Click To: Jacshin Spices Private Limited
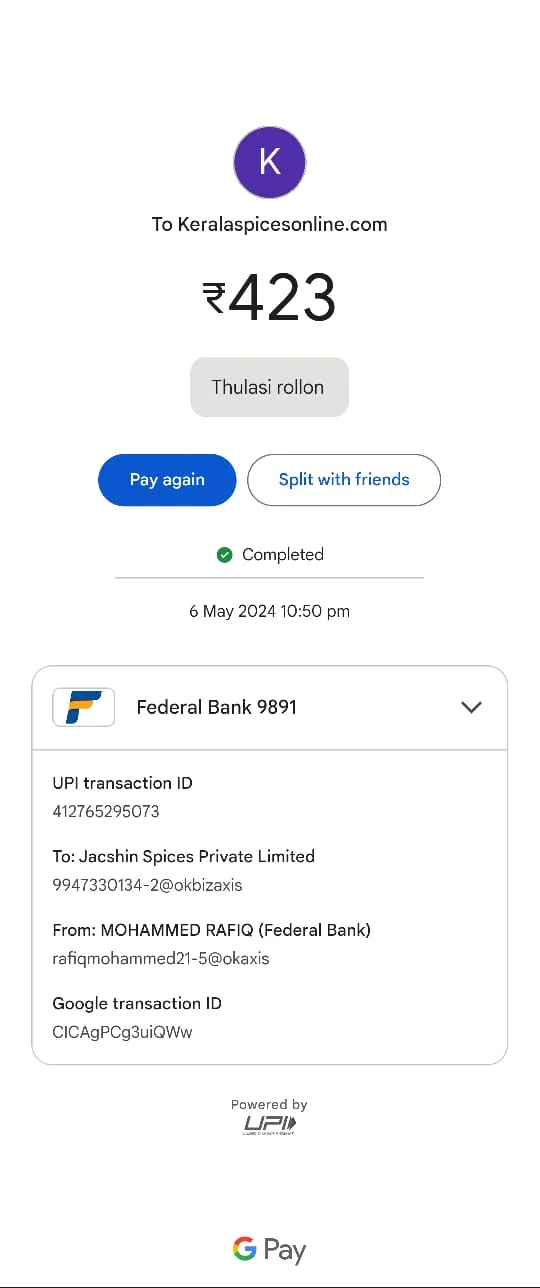Screen dimensions: 540x1288 pos(183,856)
